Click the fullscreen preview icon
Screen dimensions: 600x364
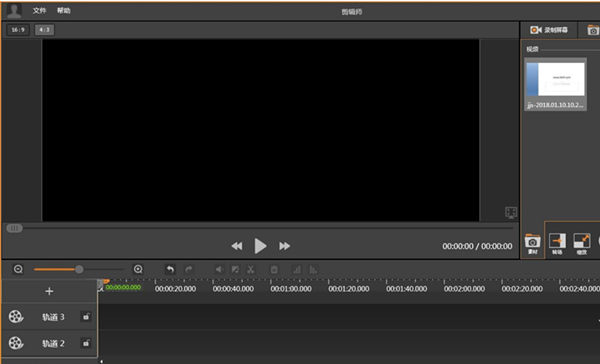coord(511,212)
